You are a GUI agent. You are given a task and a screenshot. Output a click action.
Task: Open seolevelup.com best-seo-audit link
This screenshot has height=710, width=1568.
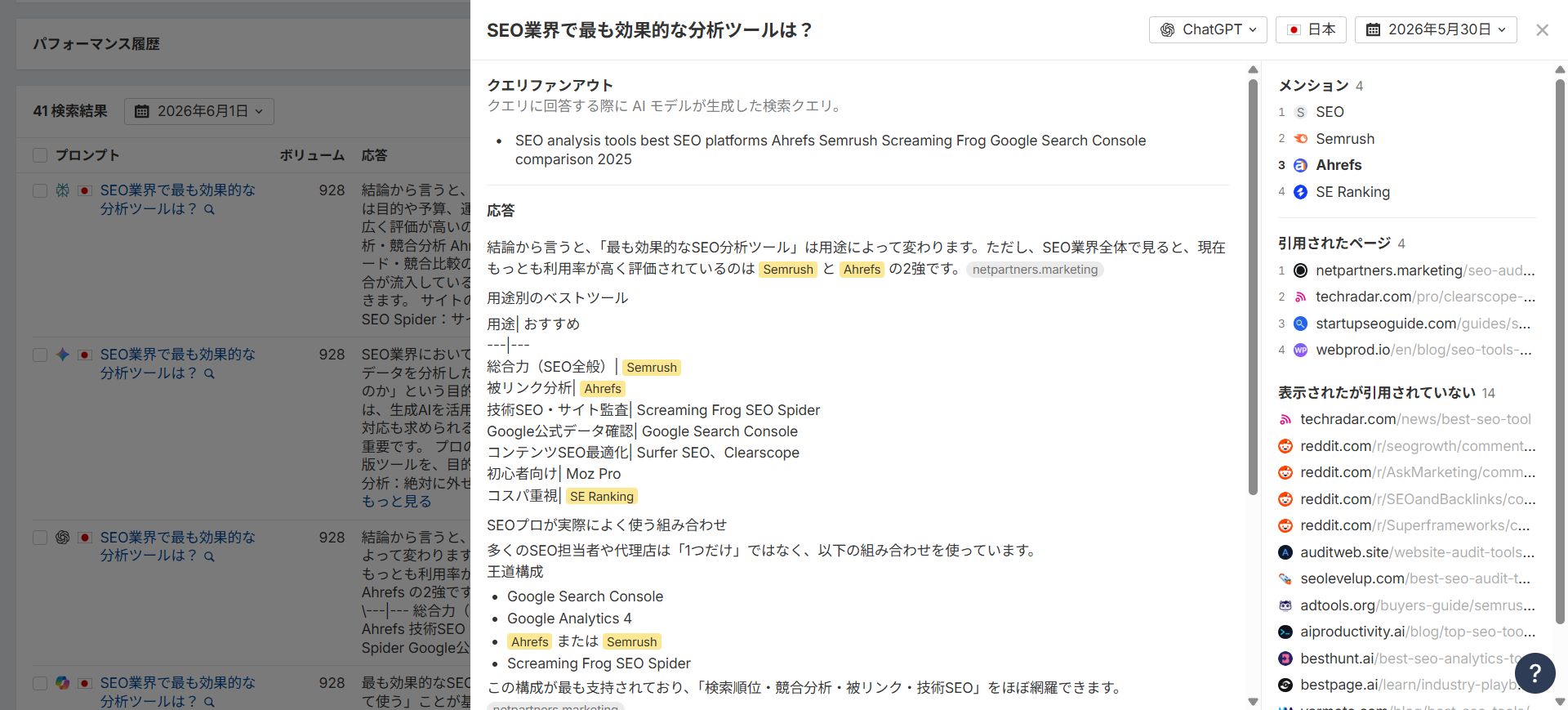click(x=1415, y=578)
